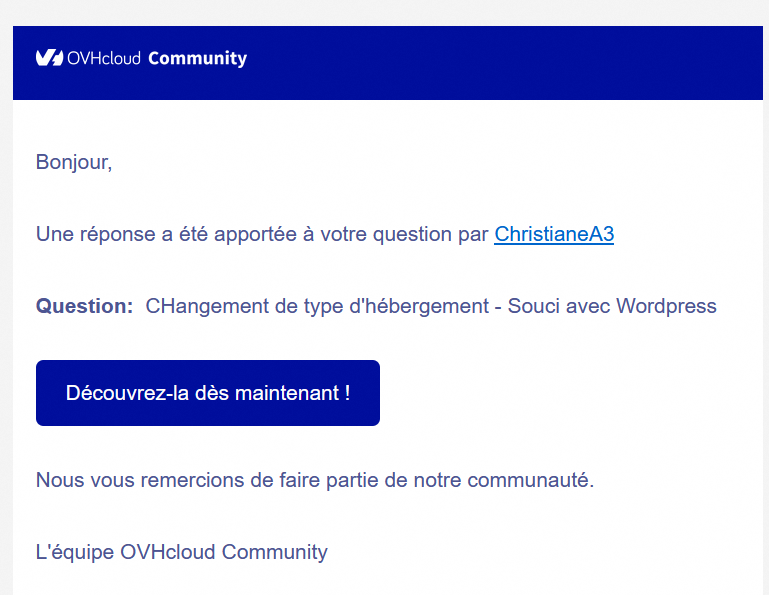Image resolution: width=769 pixels, height=595 pixels.
Task: Select the bold "Question:" label
Action: pos(84,306)
